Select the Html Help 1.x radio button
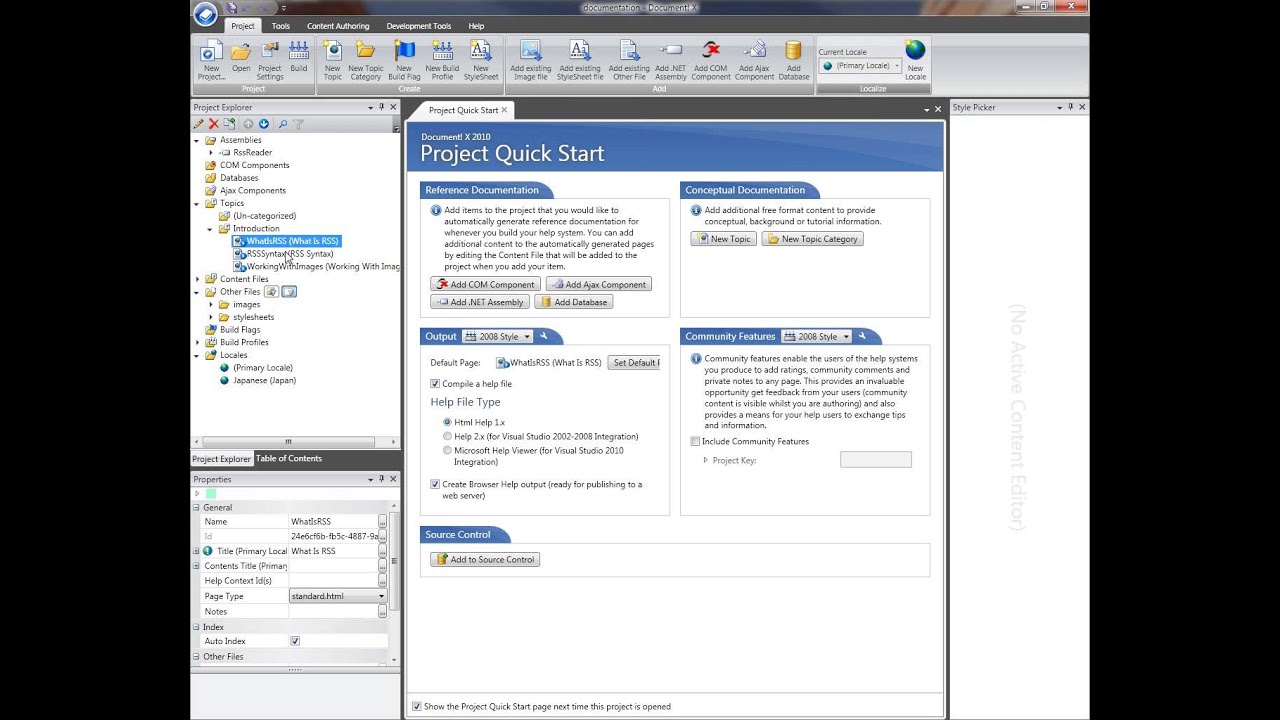1280x720 pixels. coord(447,422)
